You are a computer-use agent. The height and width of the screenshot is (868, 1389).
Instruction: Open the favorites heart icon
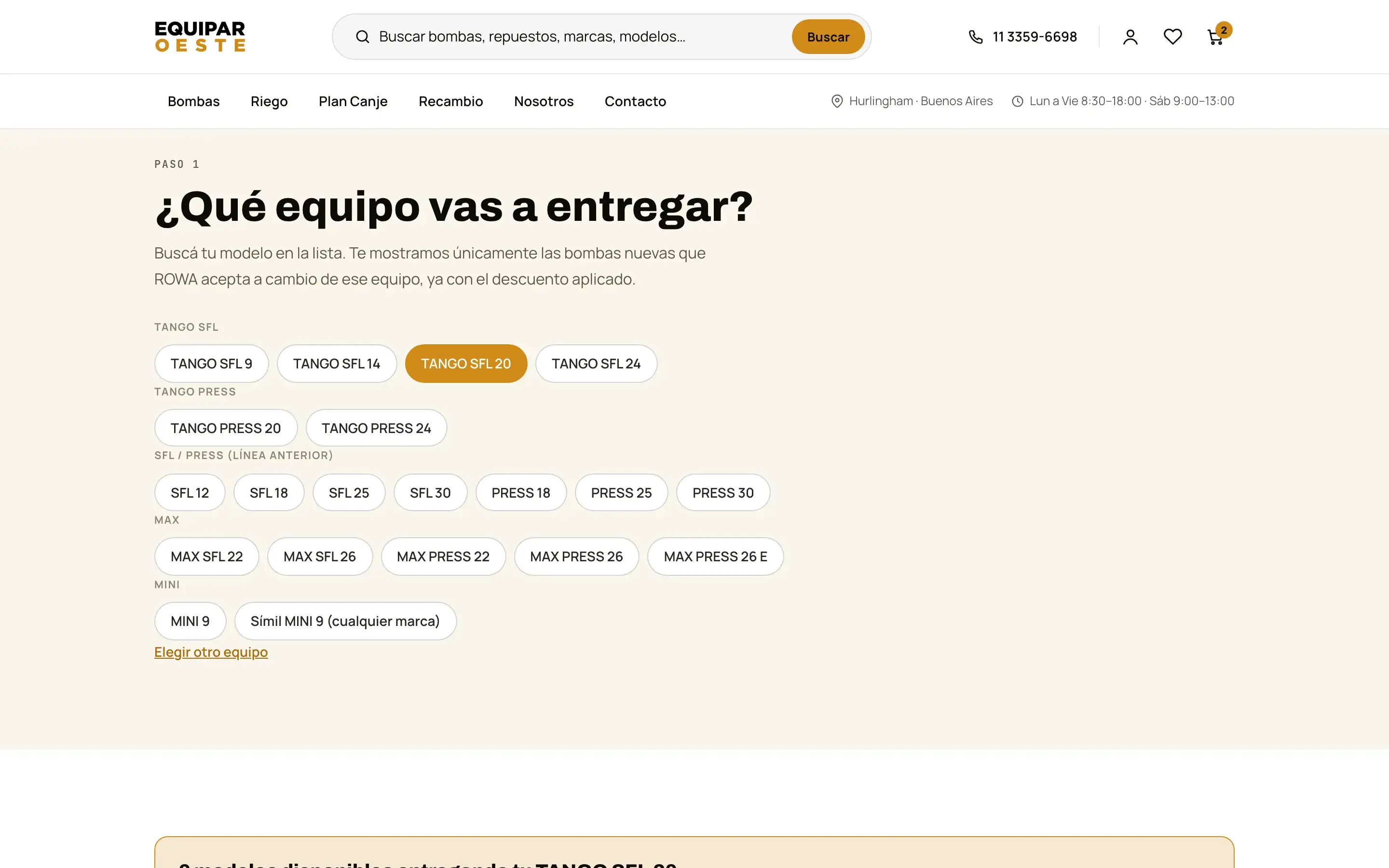pyautogui.click(x=1172, y=37)
